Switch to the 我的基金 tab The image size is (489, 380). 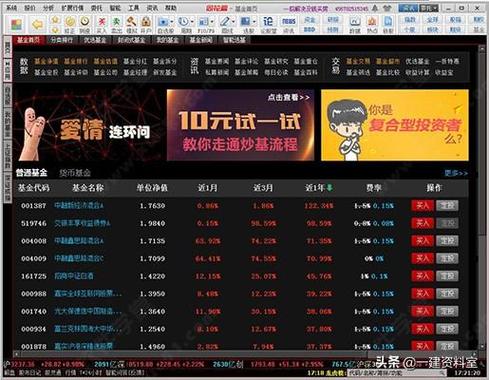168,40
